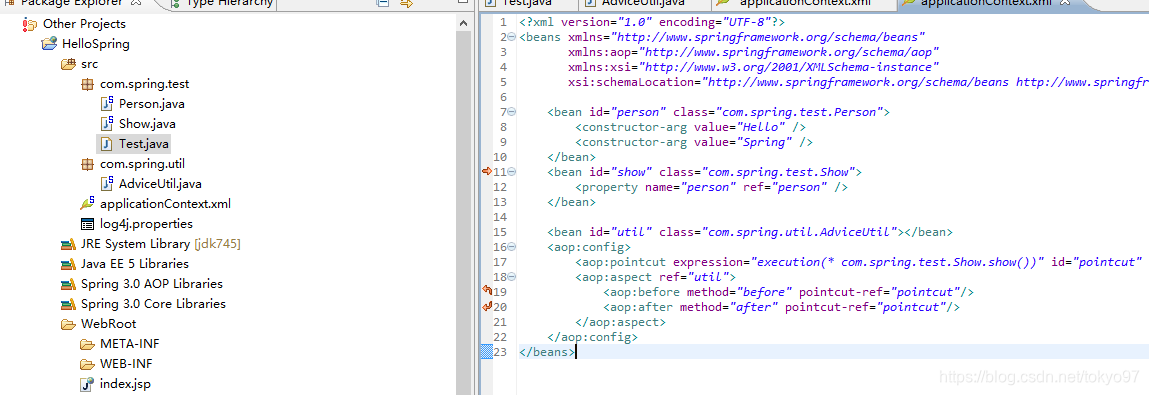This screenshot has width=1149, height=395.
Task: Collapse the show bean fold on line 11
Action: pyautogui.click(x=511, y=172)
